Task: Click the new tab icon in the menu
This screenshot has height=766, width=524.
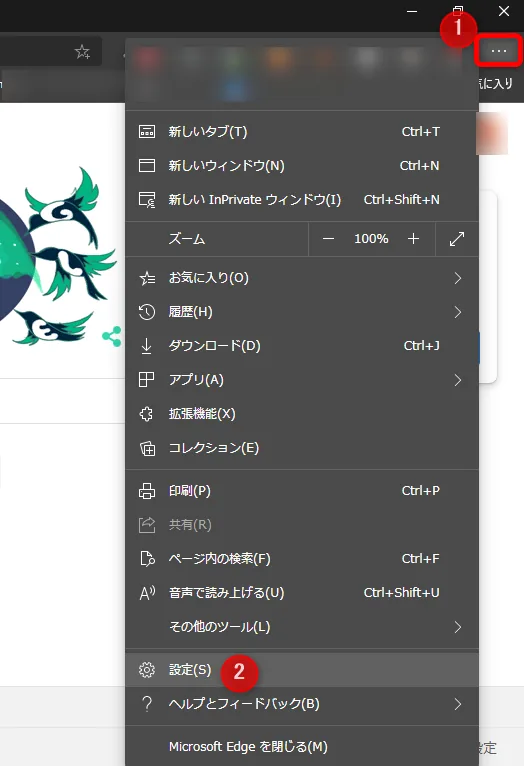Action: pos(147,131)
